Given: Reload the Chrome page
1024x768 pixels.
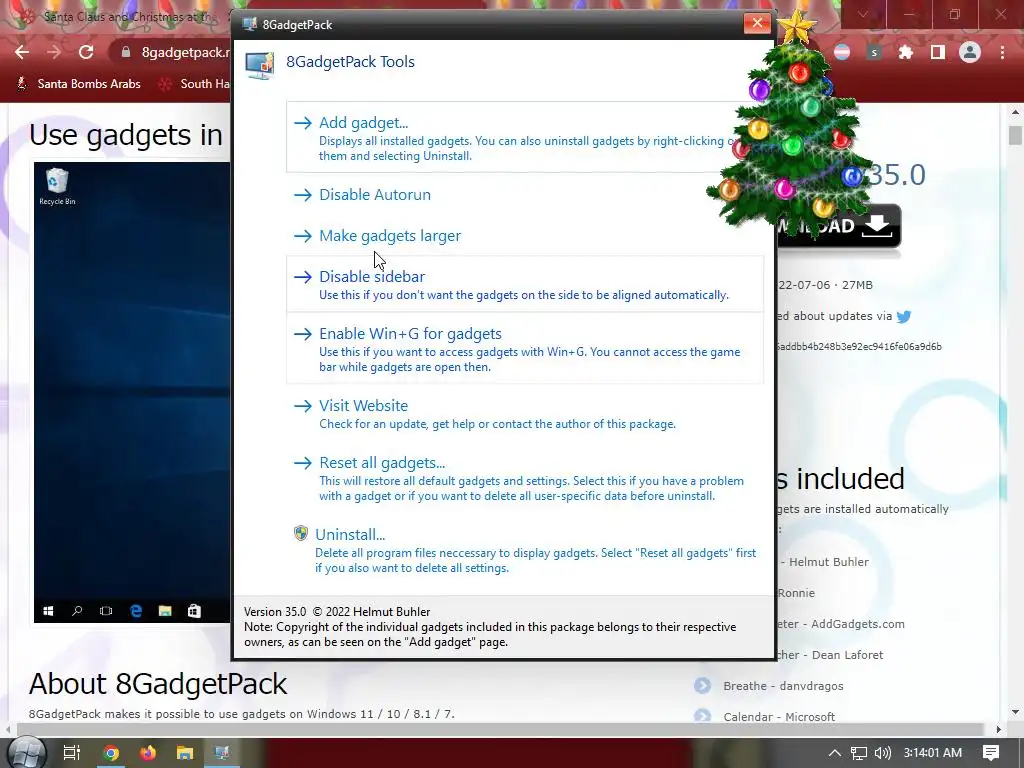Looking at the screenshot, I should click(86, 52).
